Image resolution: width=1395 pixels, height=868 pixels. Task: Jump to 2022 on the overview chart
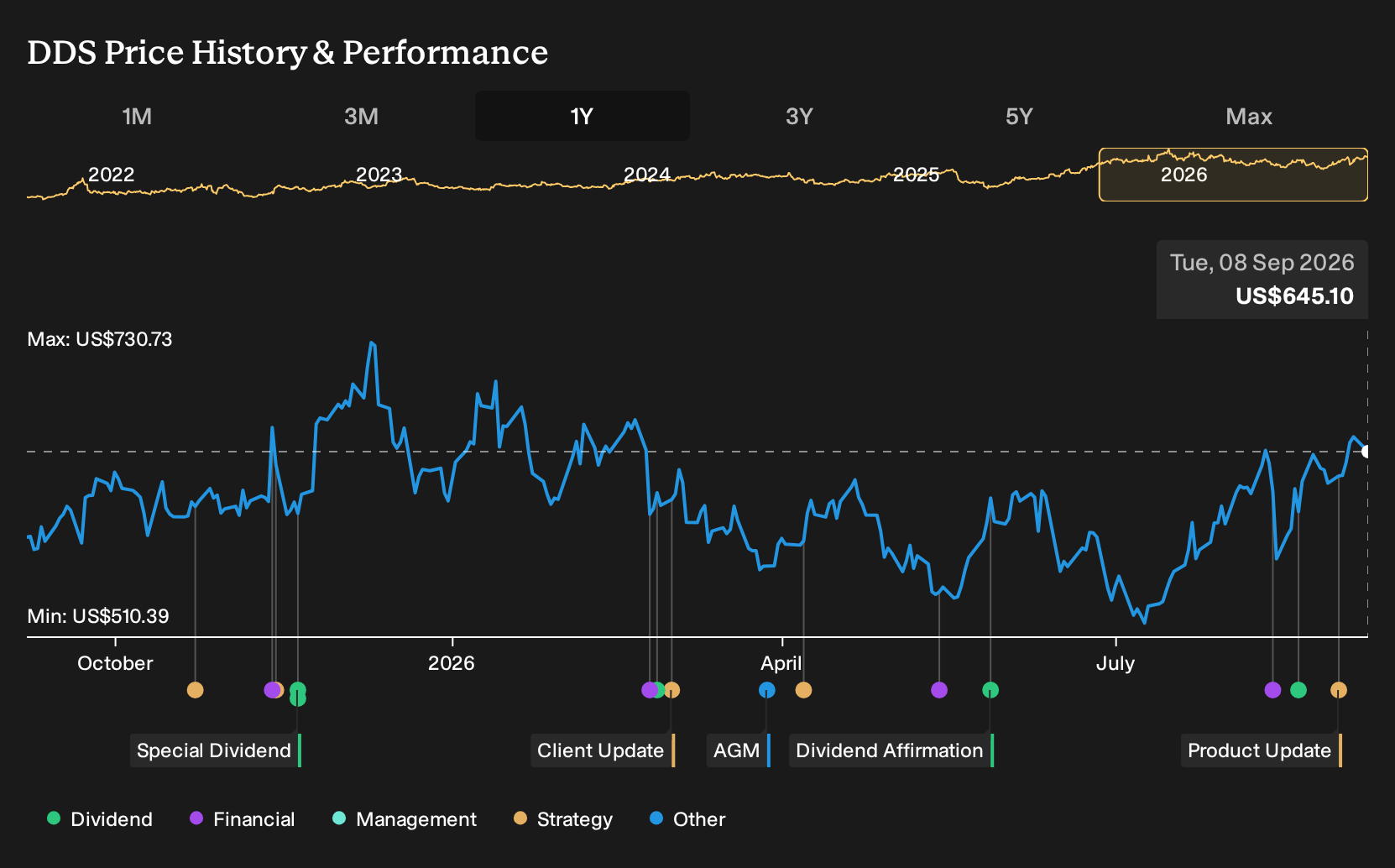point(112,175)
